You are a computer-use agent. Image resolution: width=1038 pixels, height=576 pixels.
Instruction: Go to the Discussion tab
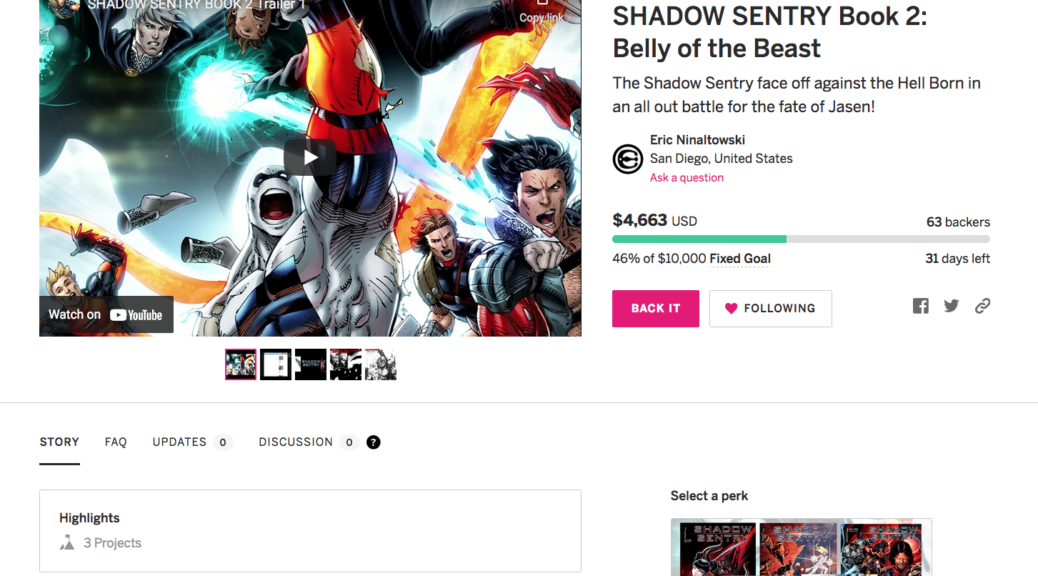click(x=295, y=442)
